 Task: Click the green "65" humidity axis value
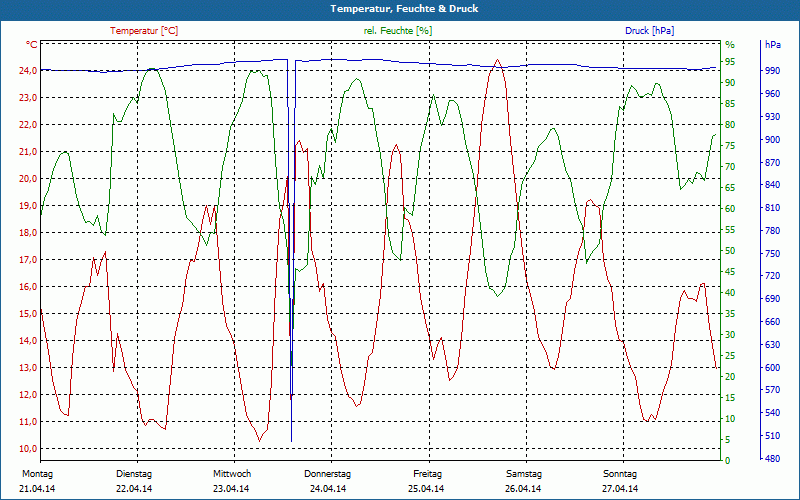(x=730, y=188)
